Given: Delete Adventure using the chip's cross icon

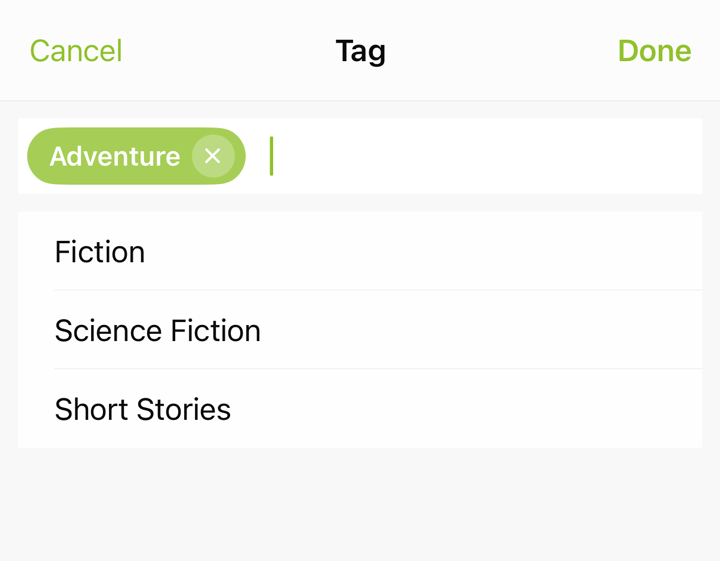Looking at the screenshot, I should pos(213,156).
